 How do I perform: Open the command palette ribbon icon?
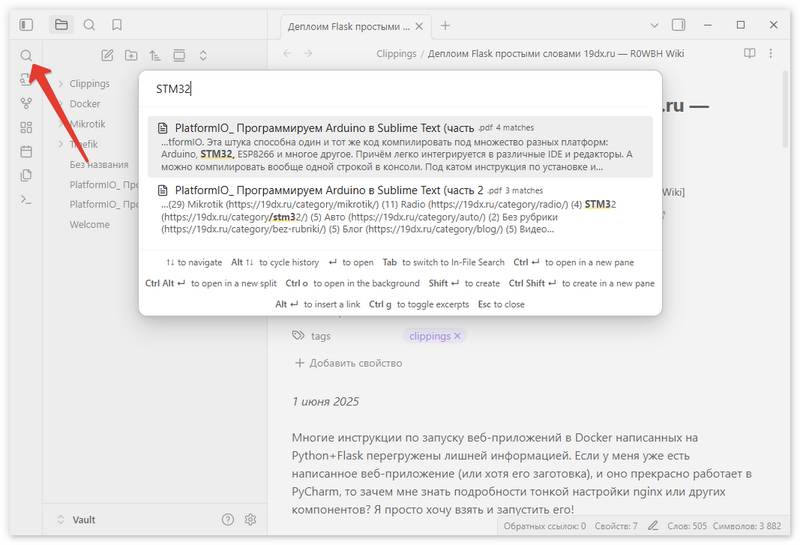pyautogui.click(x=26, y=200)
